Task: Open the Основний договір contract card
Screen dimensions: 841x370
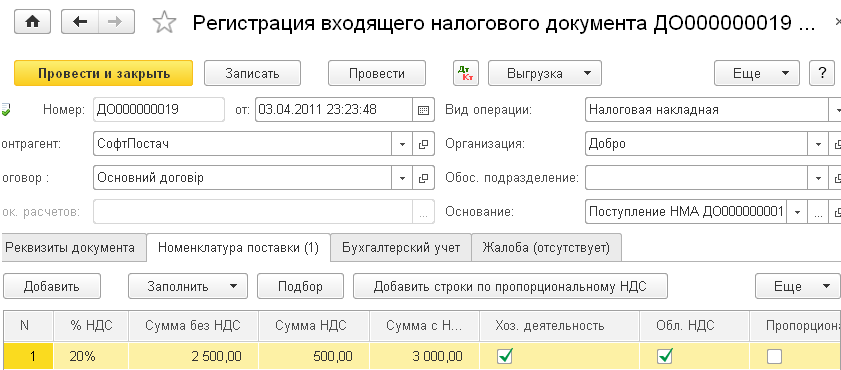Action: [x=423, y=178]
